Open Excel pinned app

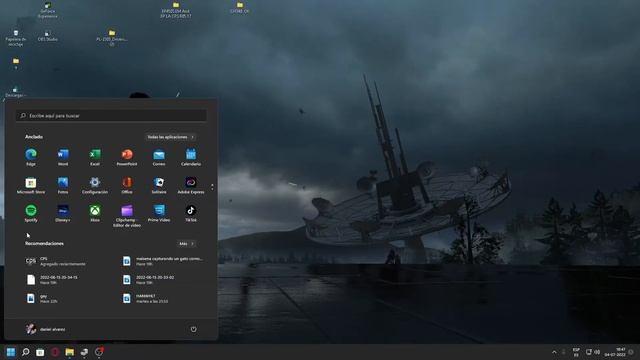pos(95,157)
